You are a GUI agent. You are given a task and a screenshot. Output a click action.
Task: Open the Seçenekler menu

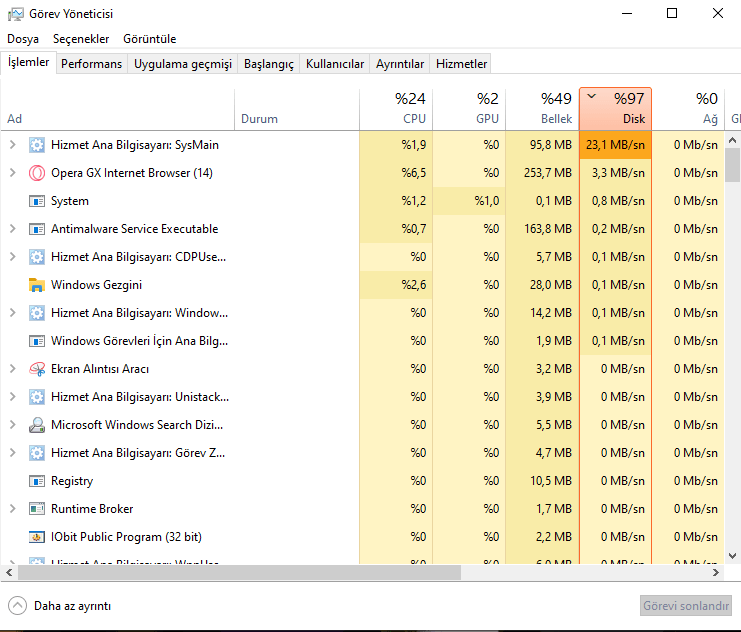click(81, 39)
